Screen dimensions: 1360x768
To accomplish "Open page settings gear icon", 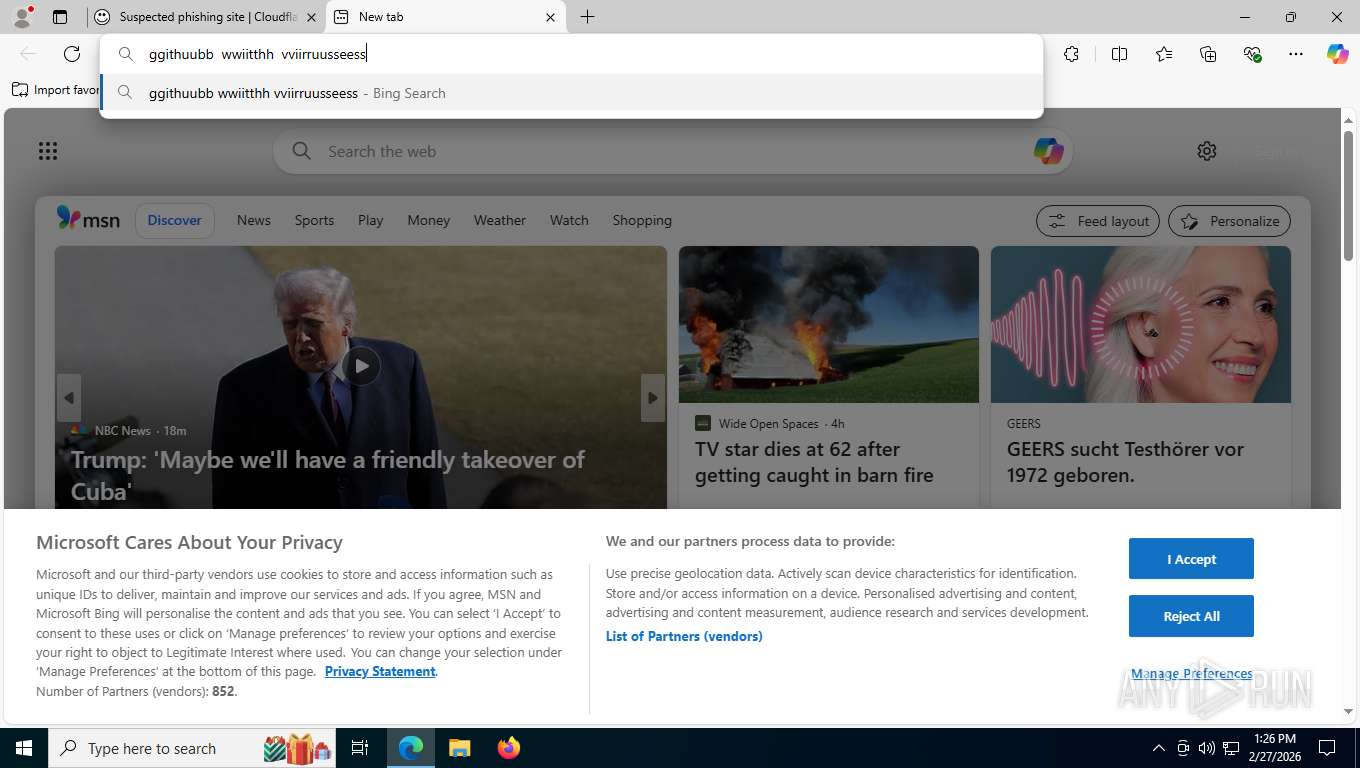I will point(1207,151).
